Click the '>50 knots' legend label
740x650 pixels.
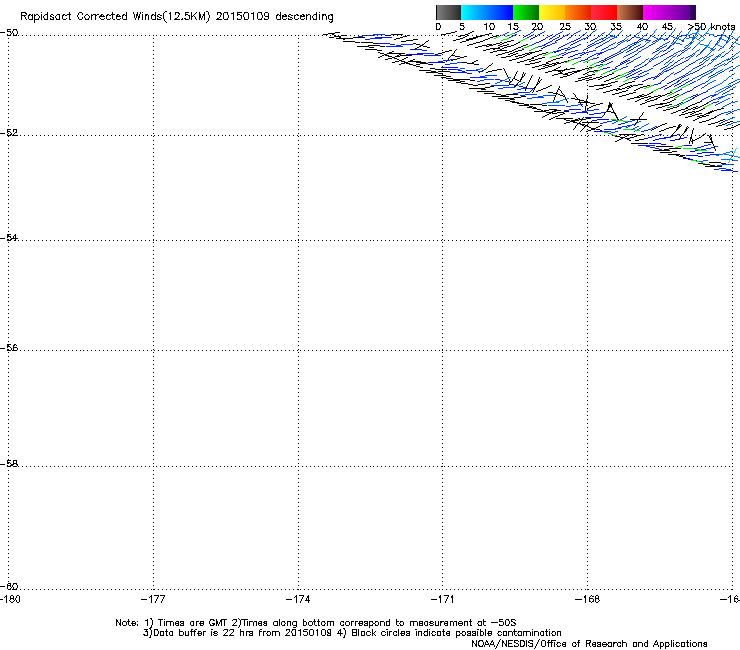click(x=711, y=27)
